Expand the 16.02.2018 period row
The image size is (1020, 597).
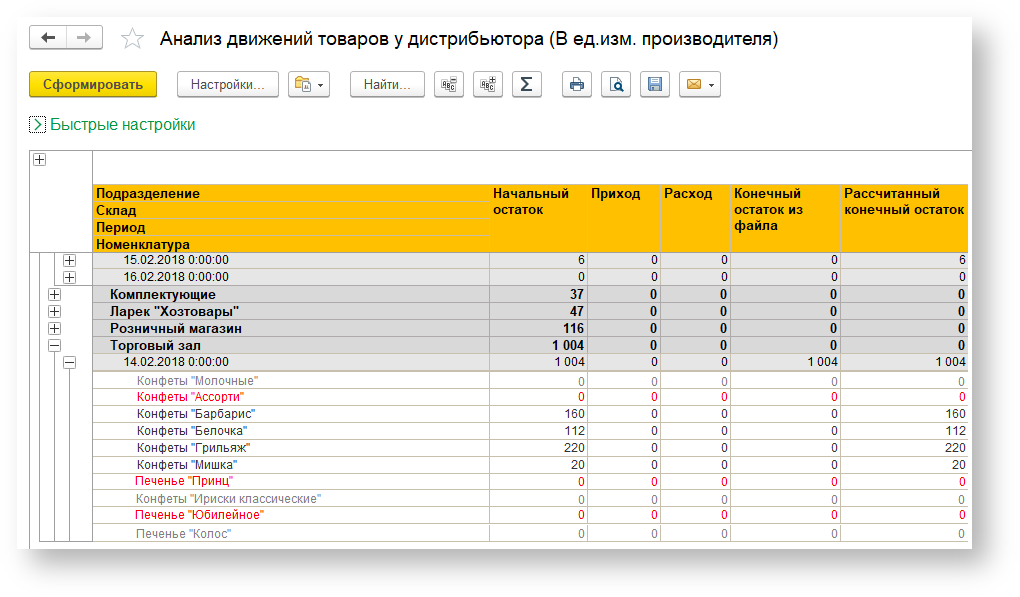(x=70, y=277)
